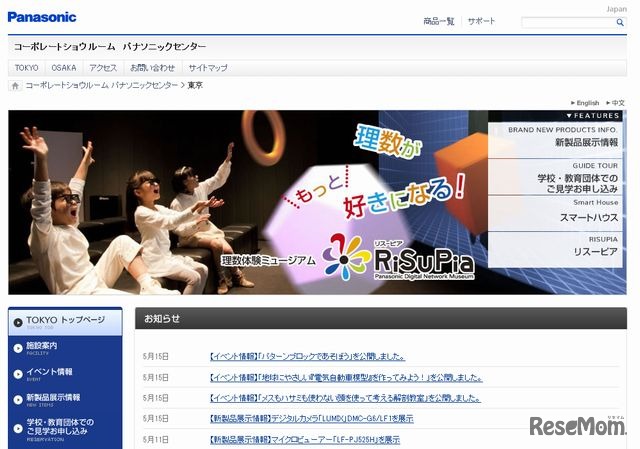Click the コーポレートショウルーム パナソニックセンター breadcrumb link
The height and width of the screenshot is (449, 640).
click(x=102, y=85)
